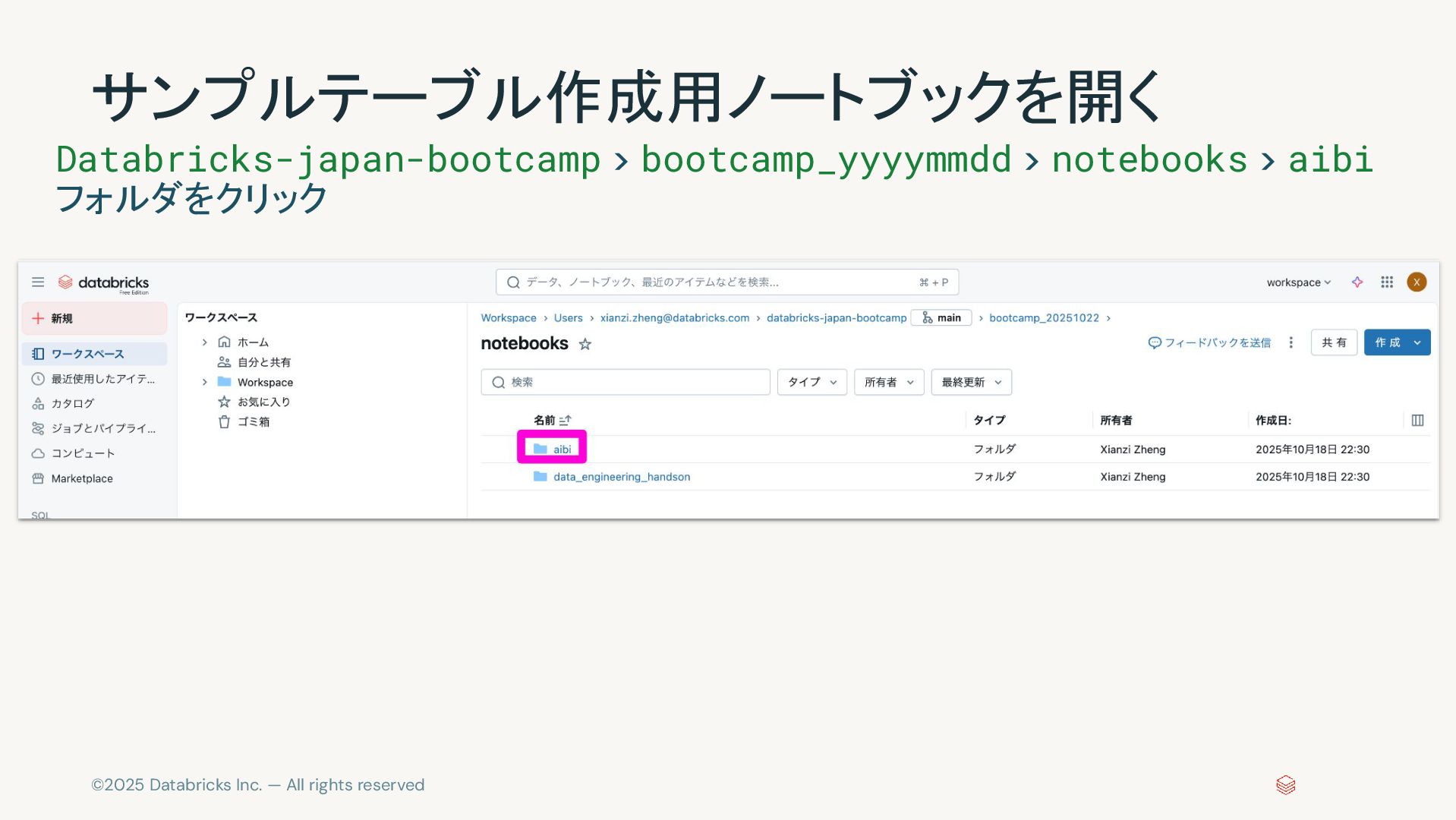Open ゴミ箱 trash in the tree
Image resolution: width=1456 pixels, height=820 pixels.
pyautogui.click(x=253, y=421)
